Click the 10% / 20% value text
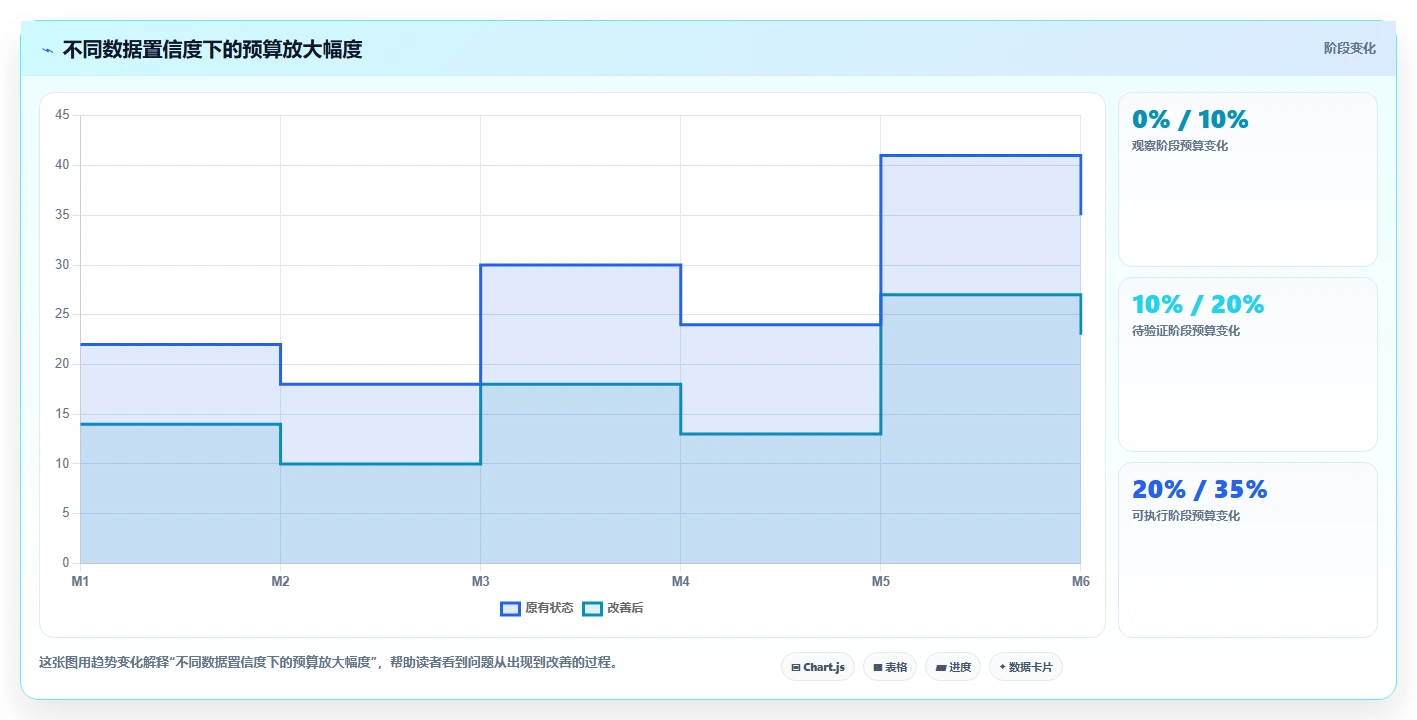The image size is (1417, 720). (1198, 304)
